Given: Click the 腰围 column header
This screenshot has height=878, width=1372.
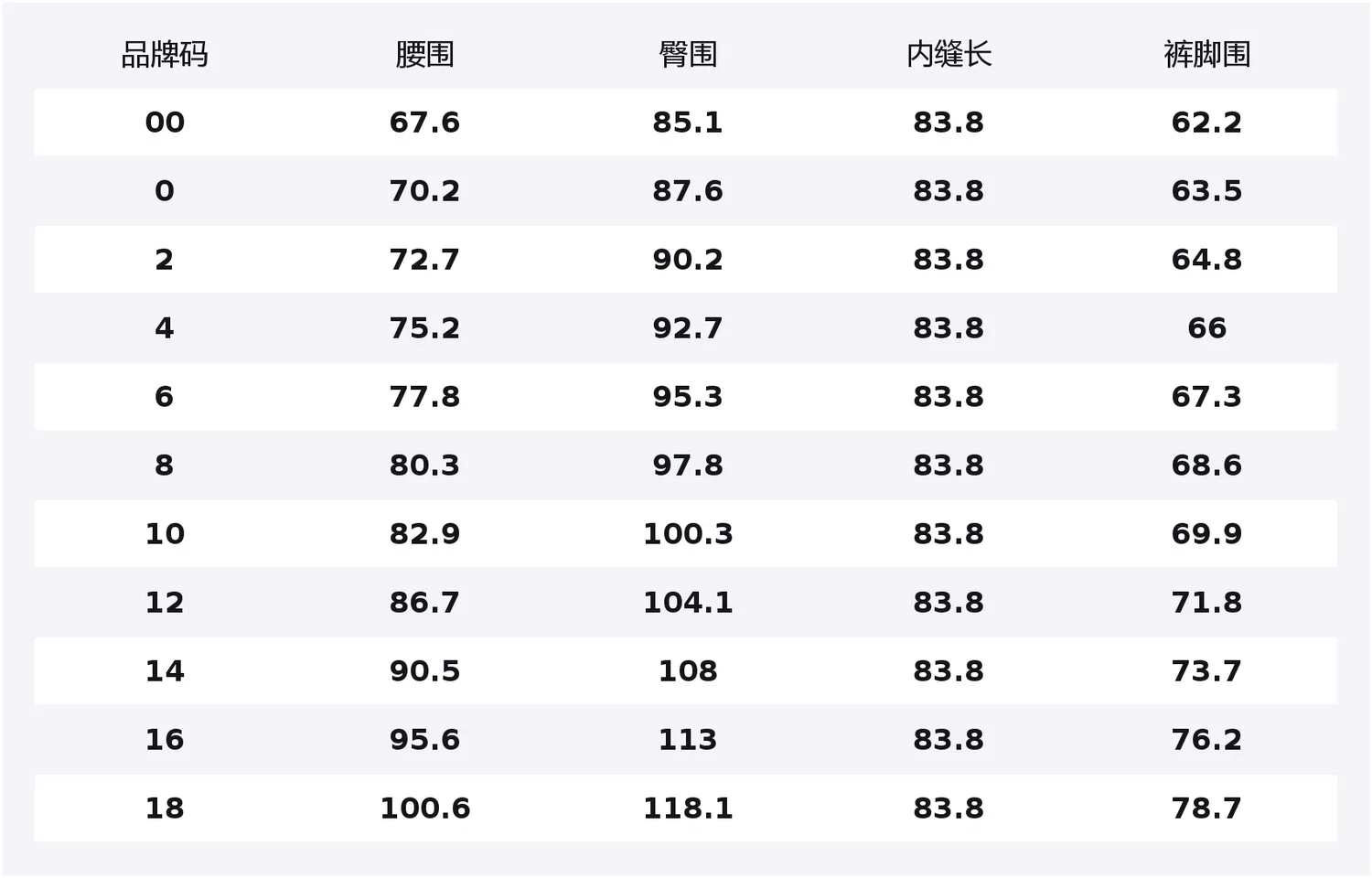Looking at the screenshot, I should pos(424,55).
